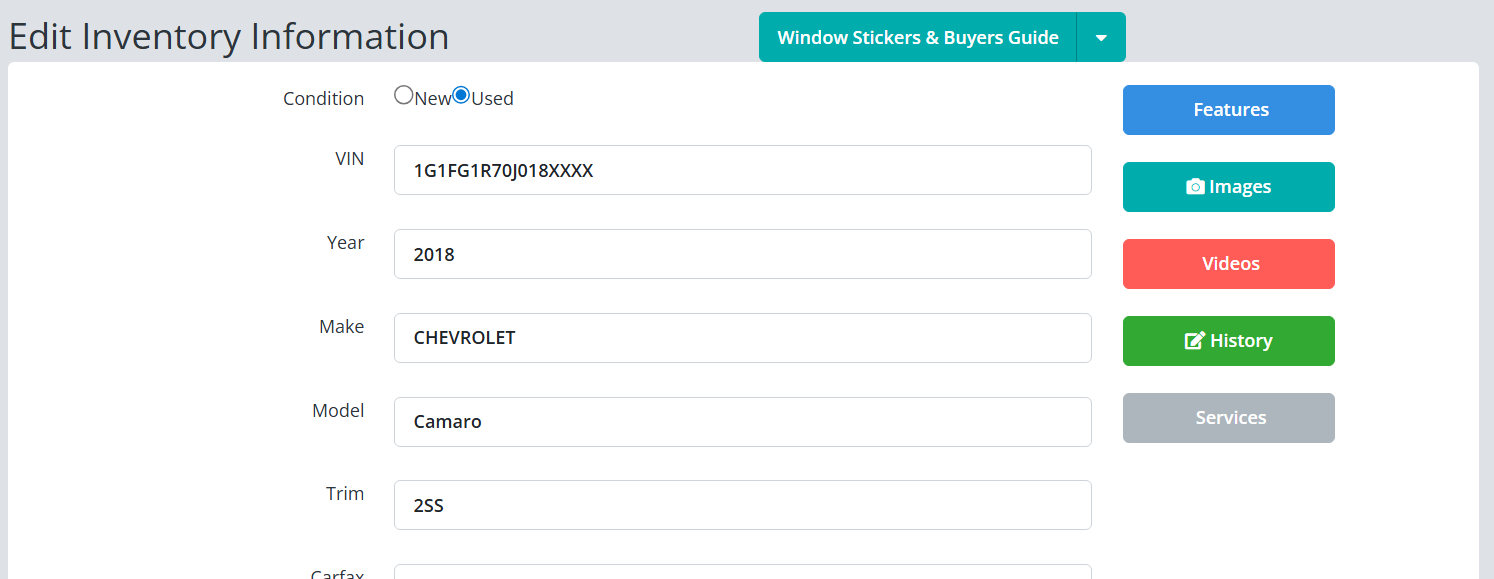
Task: Click the Edit Inventory Information heading
Action: (x=229, y=36)
